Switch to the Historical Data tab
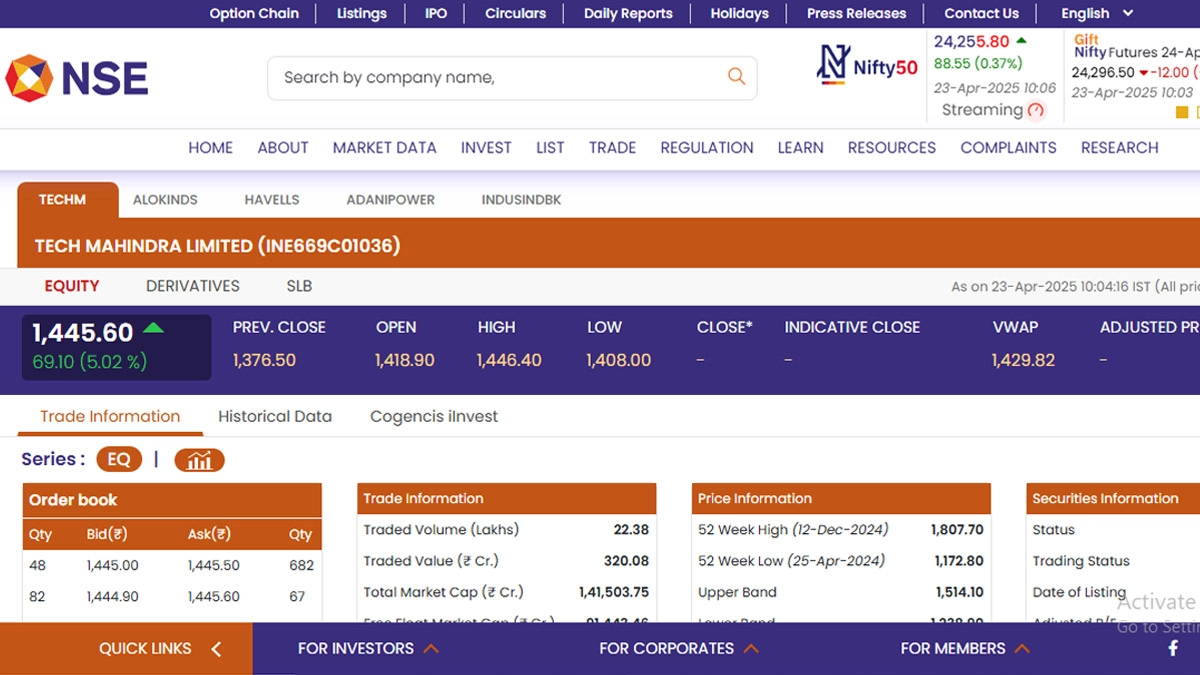1200x675 pixels. (x=275, y=416)
